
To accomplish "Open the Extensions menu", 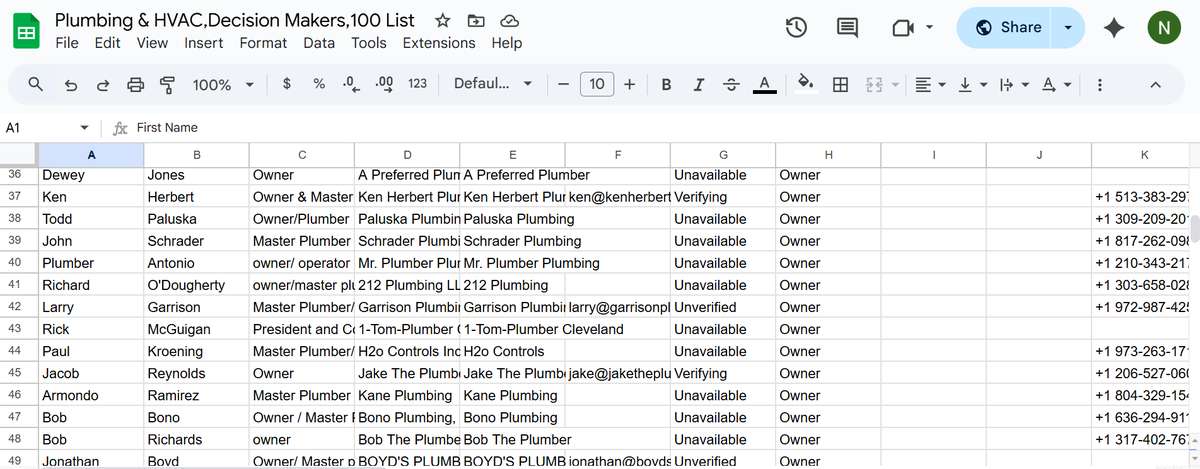I will [x=439, y=43].
